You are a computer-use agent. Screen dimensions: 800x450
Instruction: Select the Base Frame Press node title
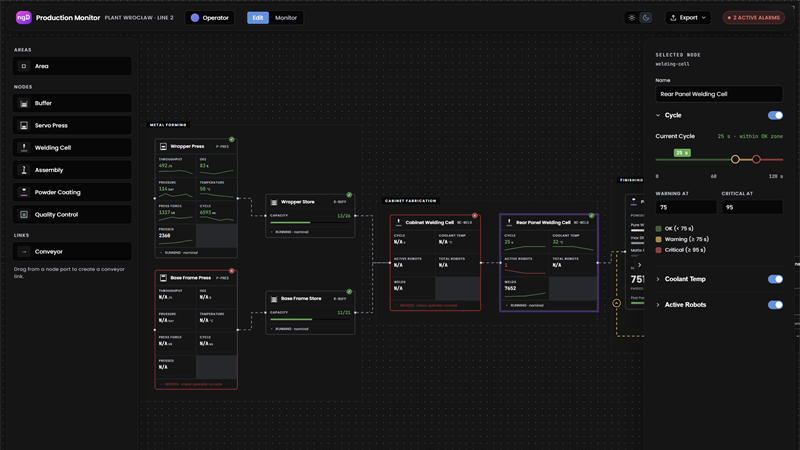pyautogui.click(x=190, y=278)
